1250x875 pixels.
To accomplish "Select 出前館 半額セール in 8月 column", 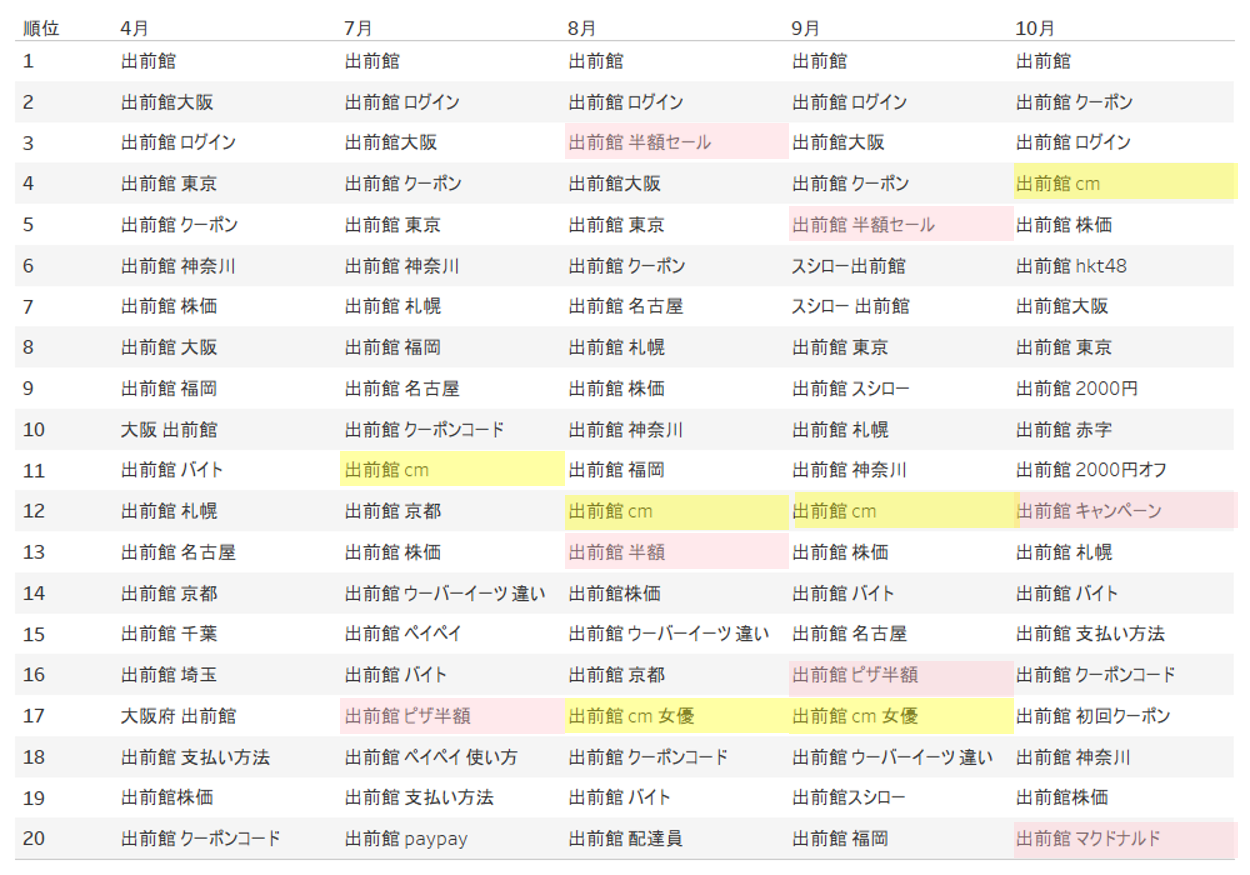I will coord(677,142).
